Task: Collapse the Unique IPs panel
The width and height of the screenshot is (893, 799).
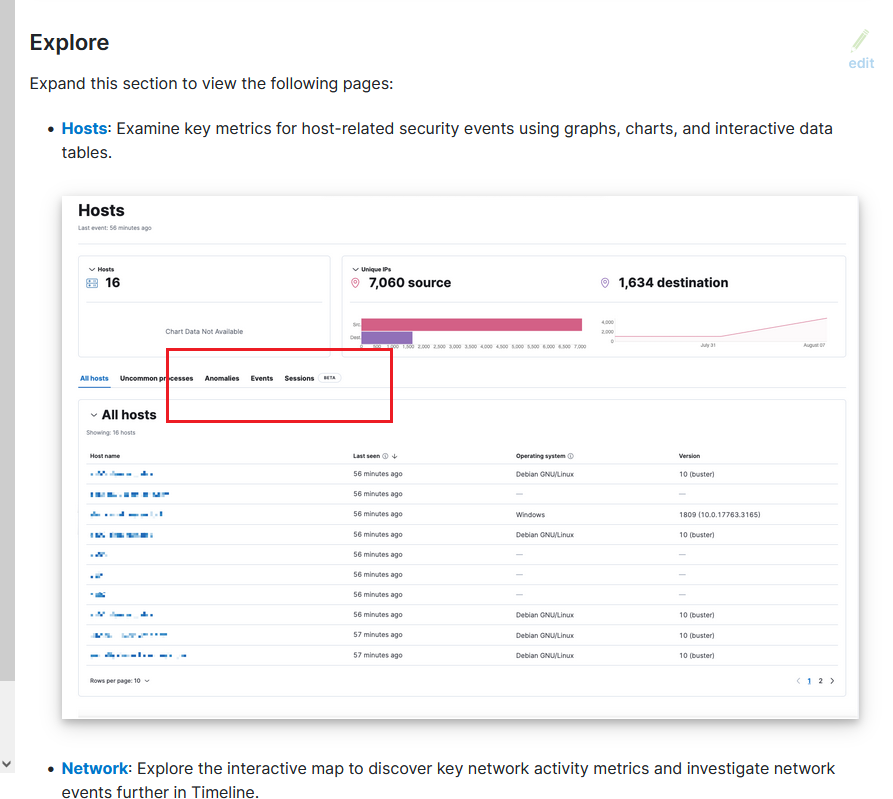Action: click(x=356, y=268)
